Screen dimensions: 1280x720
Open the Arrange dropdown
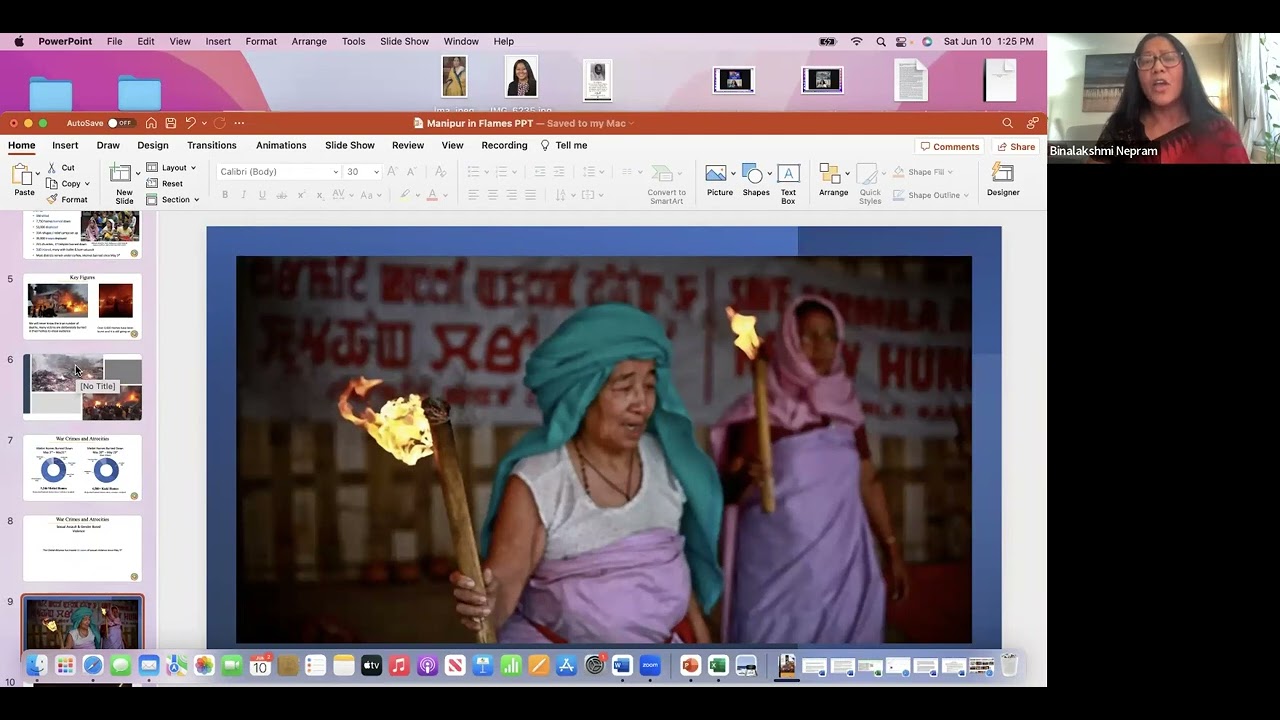pyautogui.click(x=832, y=178)
